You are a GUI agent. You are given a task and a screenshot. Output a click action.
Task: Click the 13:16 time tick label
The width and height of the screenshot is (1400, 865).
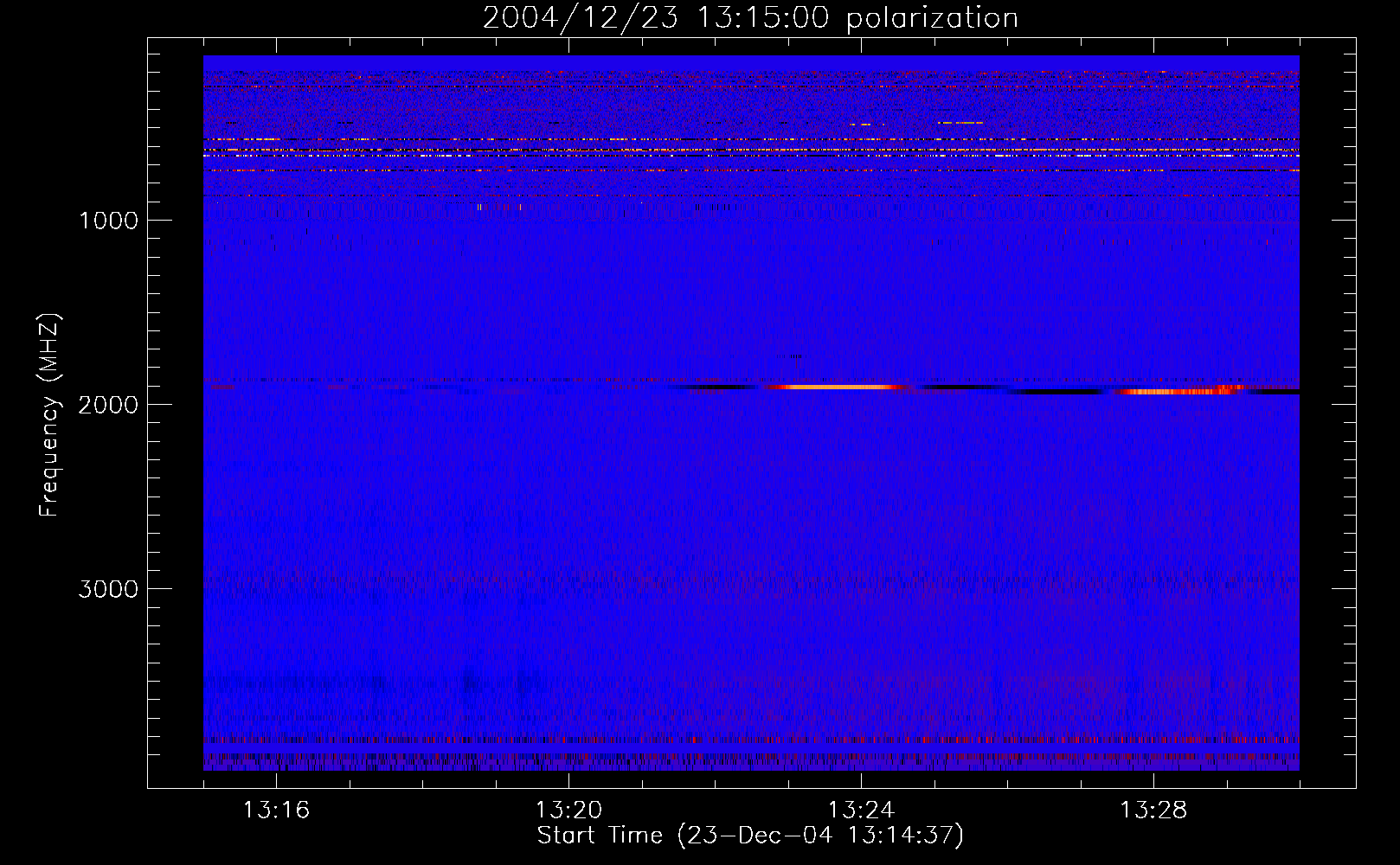coord(276,811)
